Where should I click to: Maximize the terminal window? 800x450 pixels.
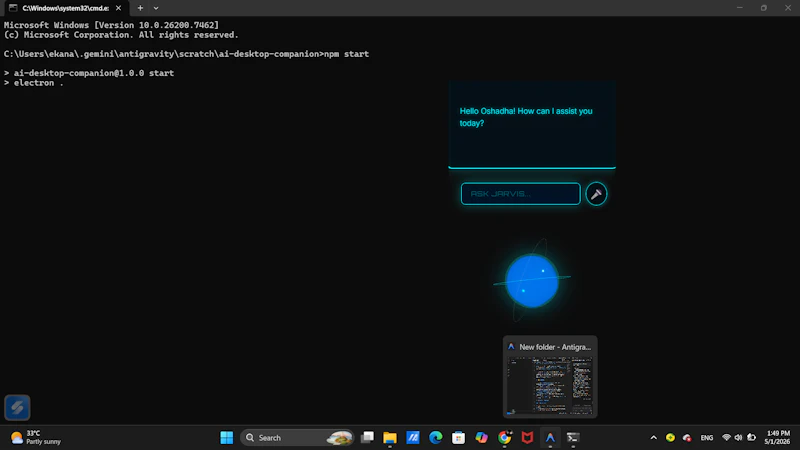764,8
